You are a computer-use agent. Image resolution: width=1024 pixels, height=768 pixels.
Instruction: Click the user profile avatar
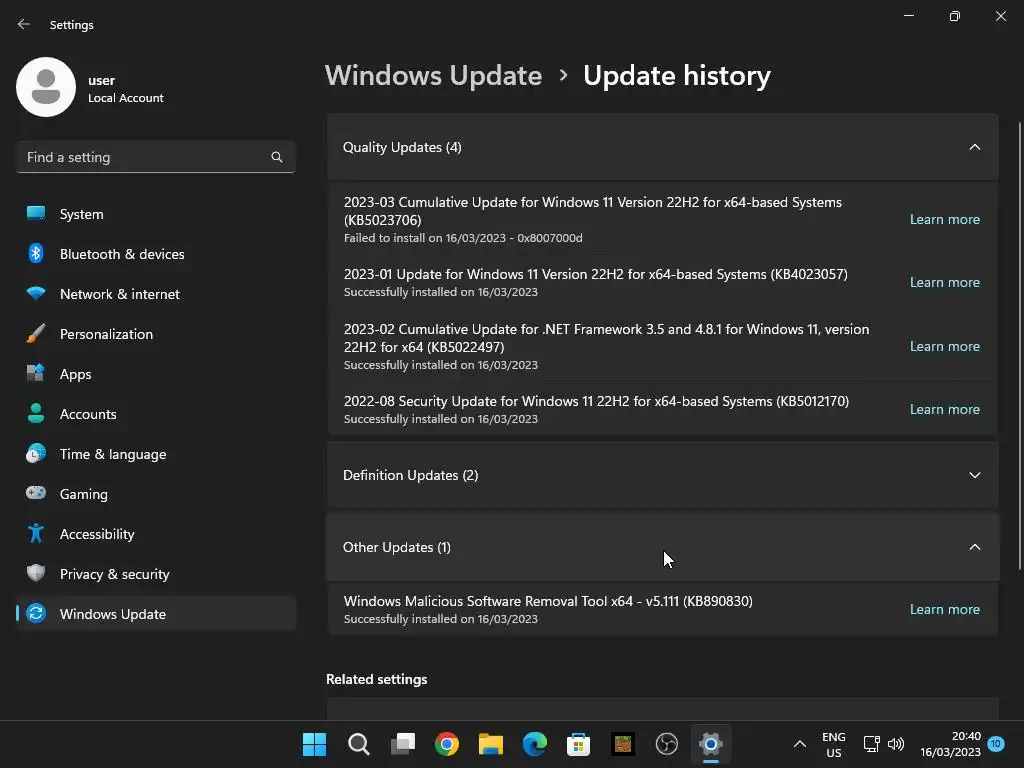(x=46, y=87)
